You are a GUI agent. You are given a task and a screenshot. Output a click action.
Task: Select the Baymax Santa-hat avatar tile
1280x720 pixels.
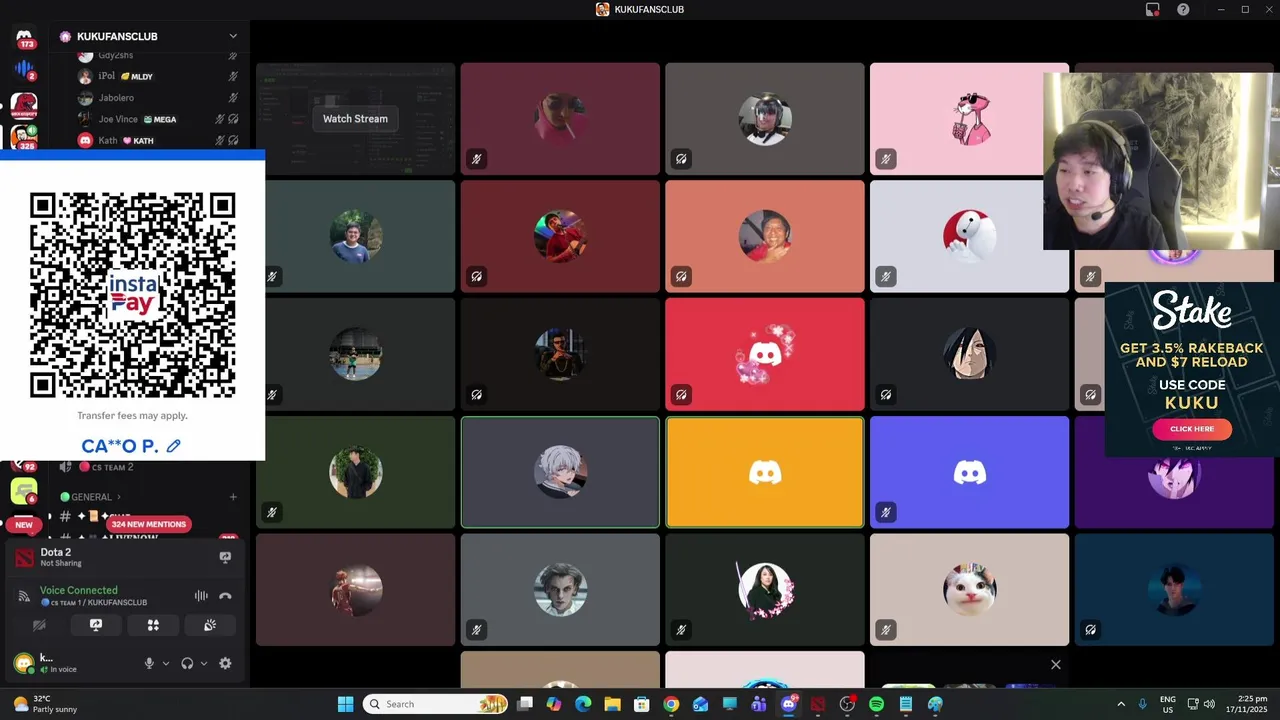(969, 236)
